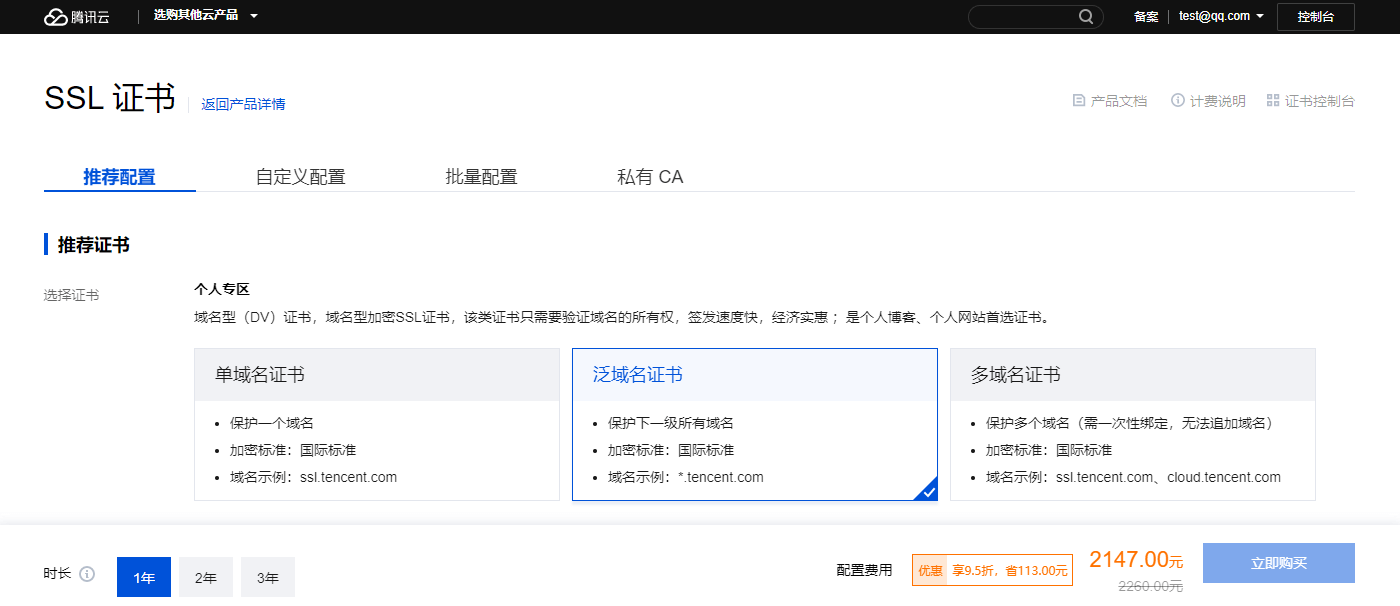Switch to the 自定义配置 tab
Viewport: 1400px width, 606px height.
(x=300, y=177)
